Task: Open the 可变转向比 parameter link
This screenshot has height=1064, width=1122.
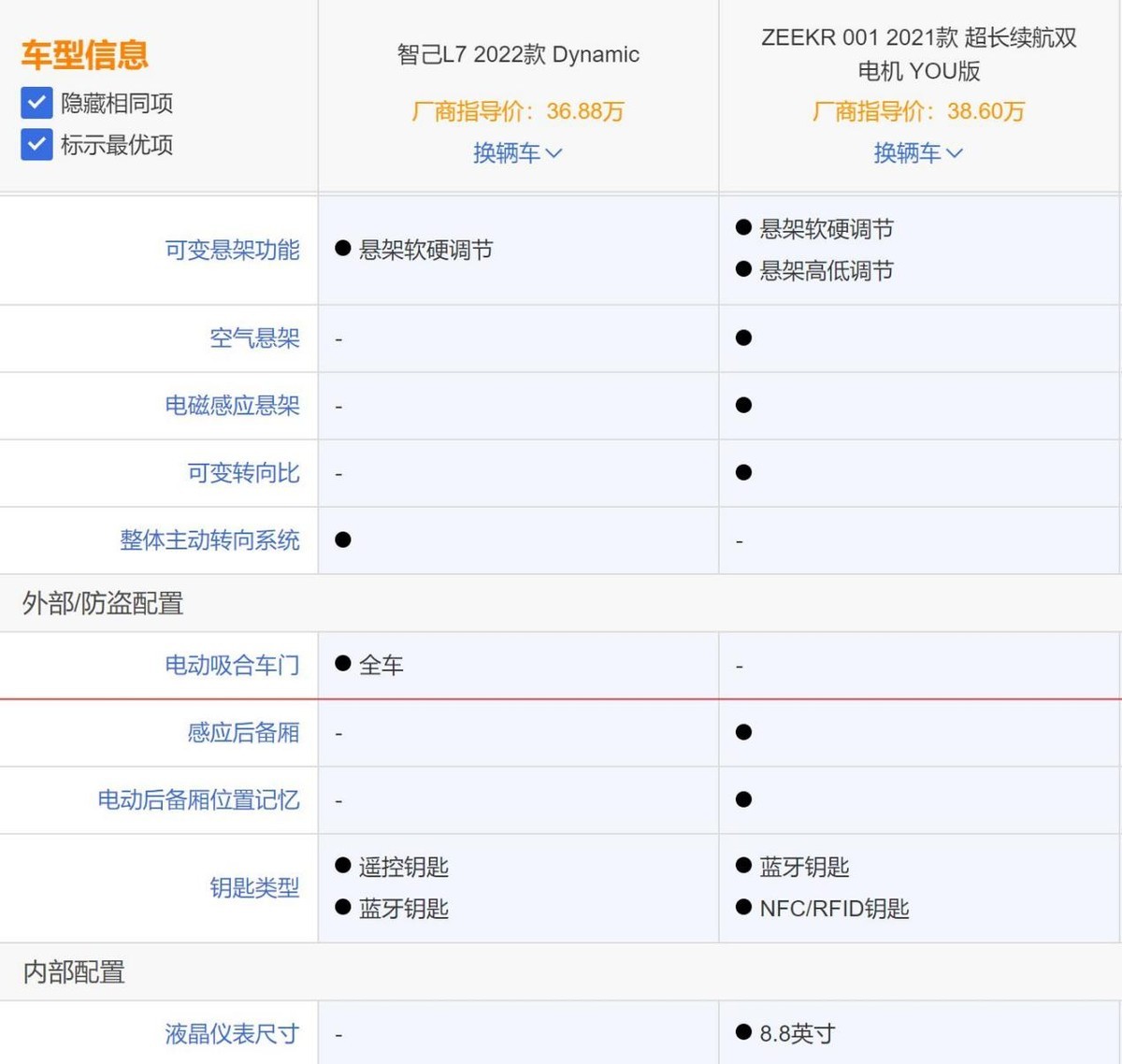Action: click(x=243, y=472)
